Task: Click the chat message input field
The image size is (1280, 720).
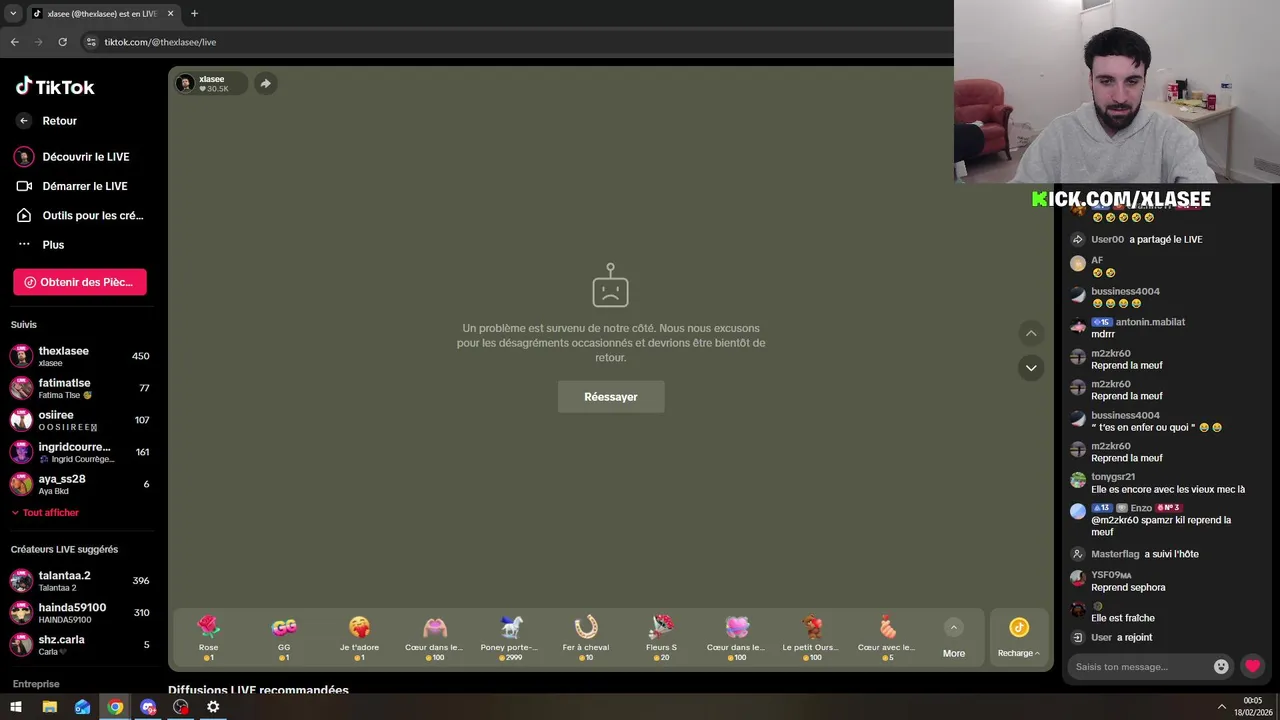Action: (x=1140, y=667)
